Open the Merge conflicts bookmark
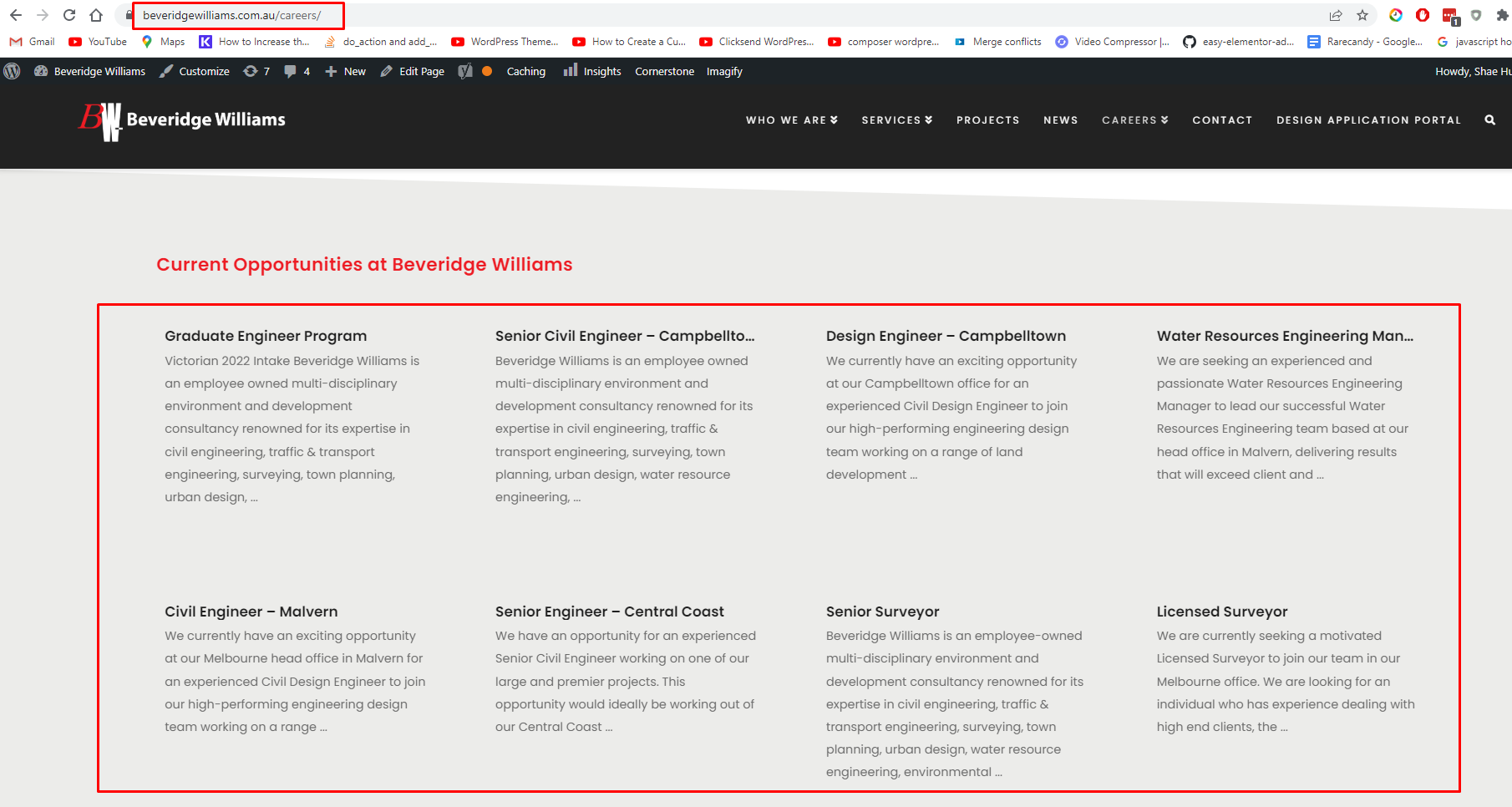Viewport: 1512px width, 807px height. [997, 42]
